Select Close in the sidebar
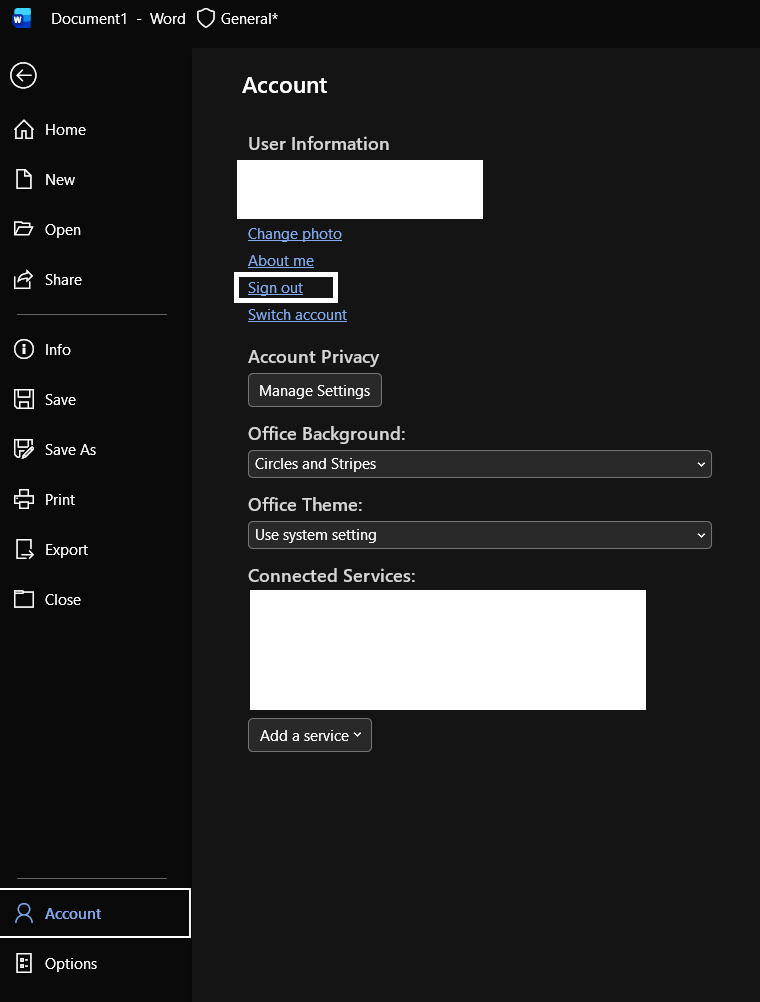 click(x=95, y=599)
